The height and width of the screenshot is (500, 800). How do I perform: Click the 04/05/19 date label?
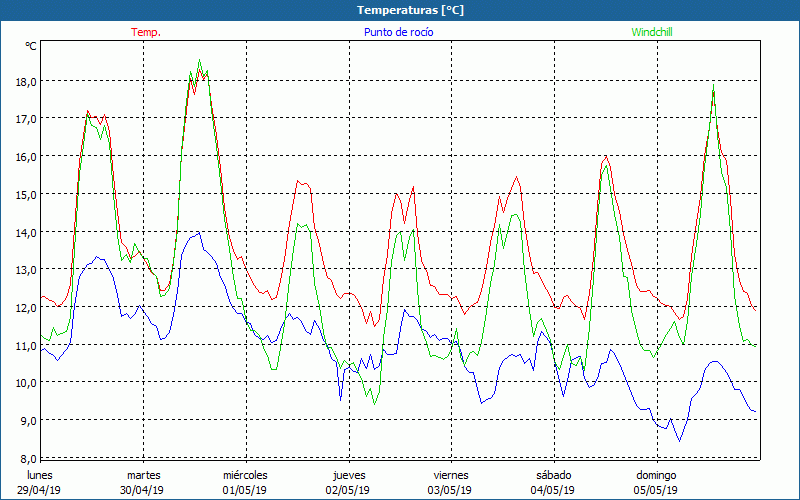pyautogui.click(x=553, y=490)
